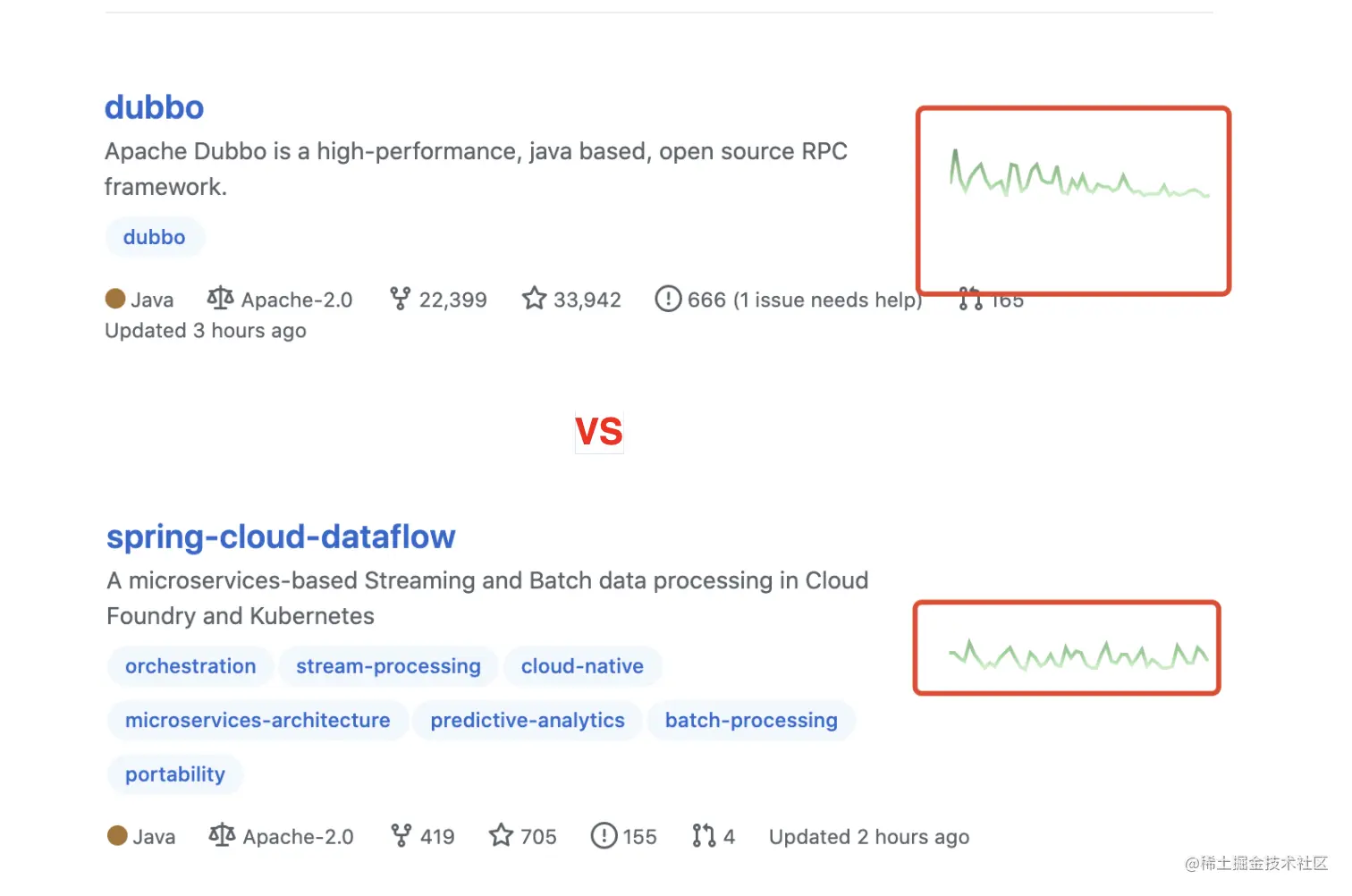Viewport: 1352px width, 896px height.
Task: Click the dubbo commit activity sparkline graph
Action: coord(1079,173)
